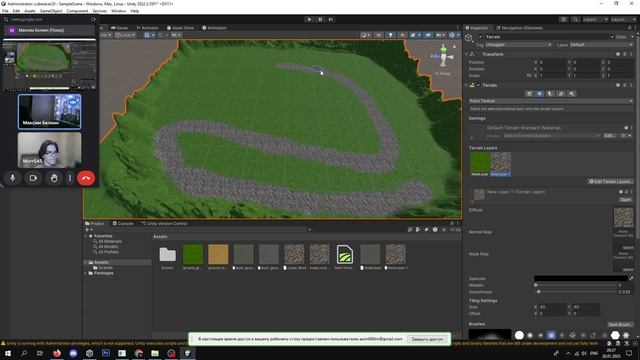Adjust the Smoothness slider

click(x=576, y=292)
